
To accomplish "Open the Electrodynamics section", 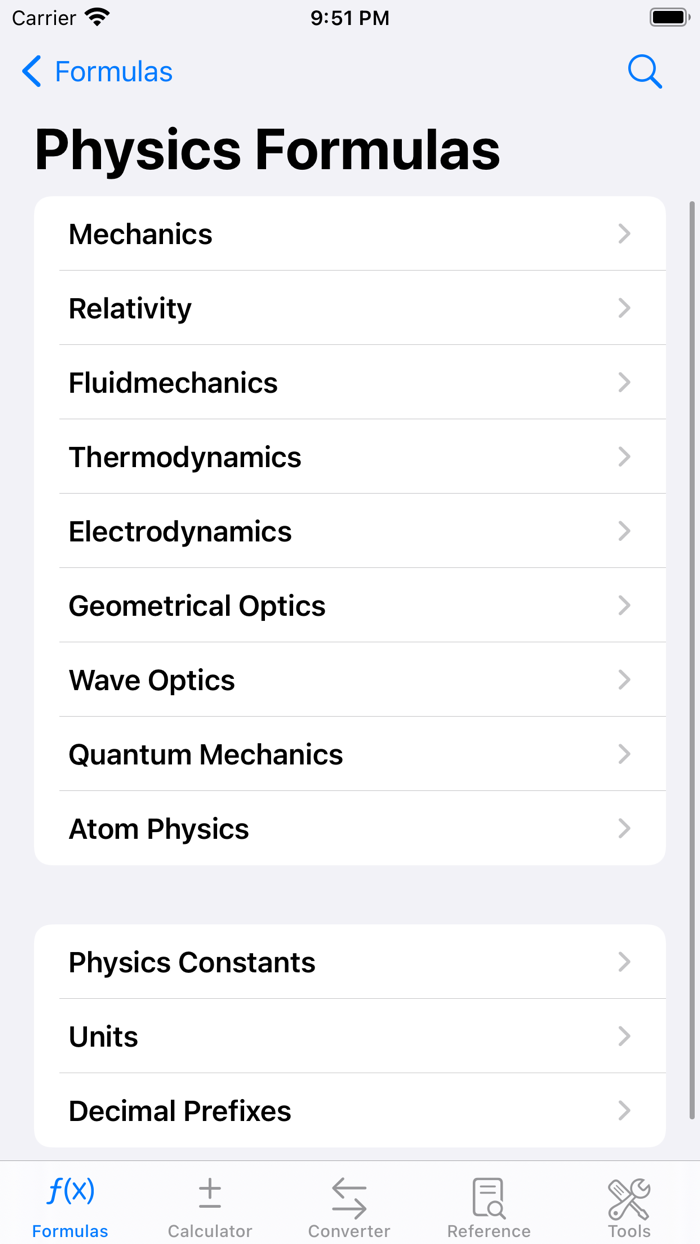I will tap(350, 531).
